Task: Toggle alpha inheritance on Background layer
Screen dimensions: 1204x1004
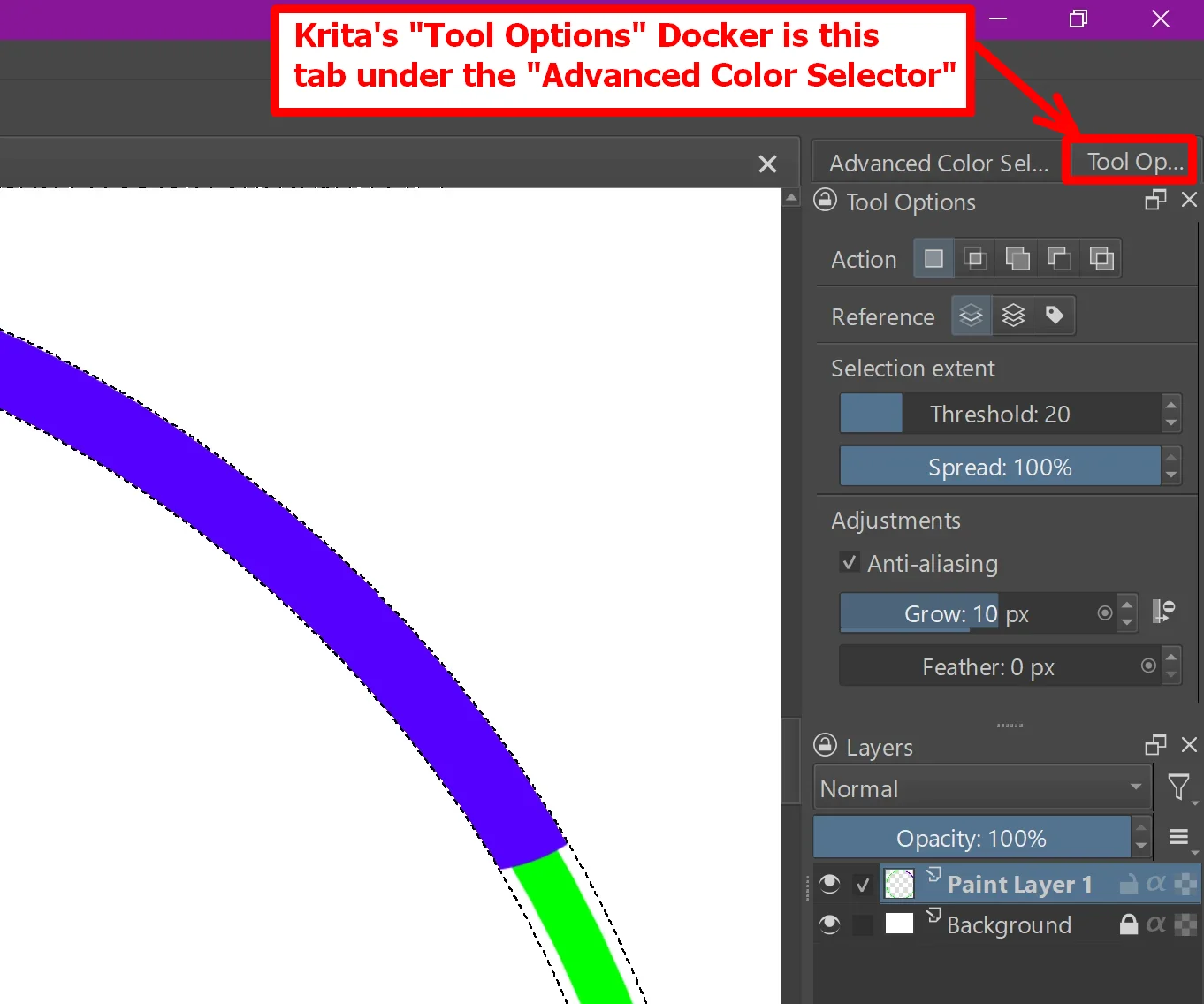Action: [x=1156, y=924]
